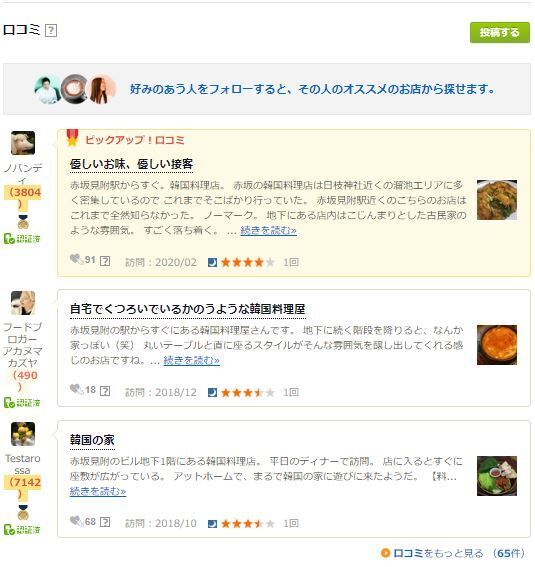Click the 投稿する button

pyautogui.click(x=500, y=33)
